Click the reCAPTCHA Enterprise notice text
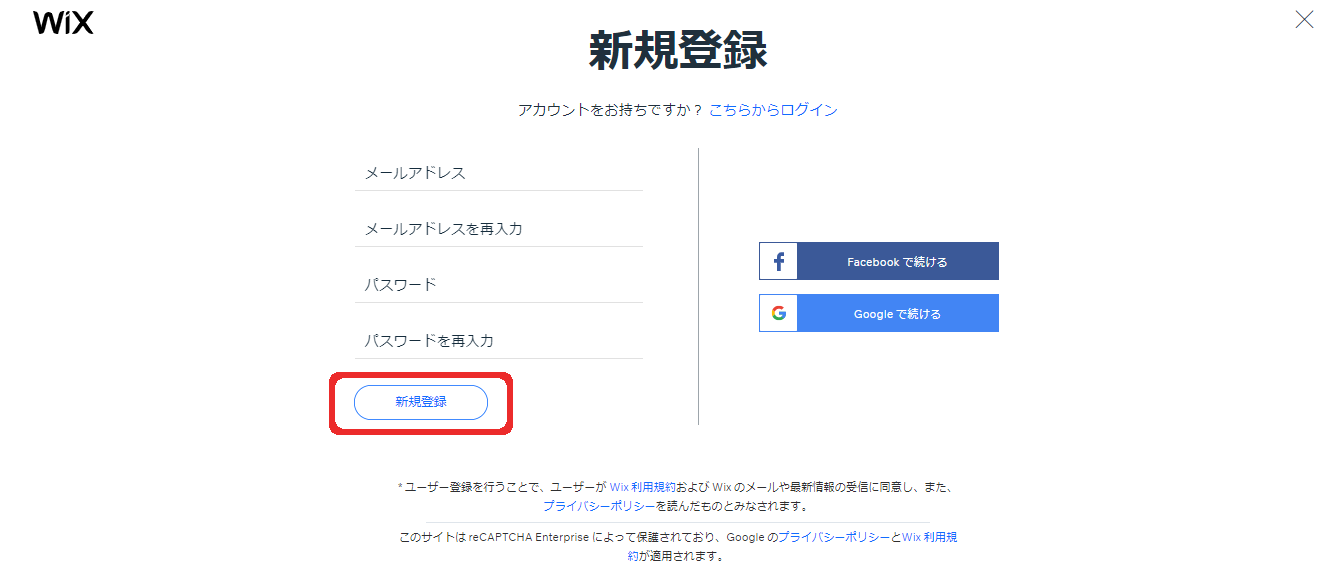The height and width of the screenshot is (575, 1336). (x=560, y=537)
